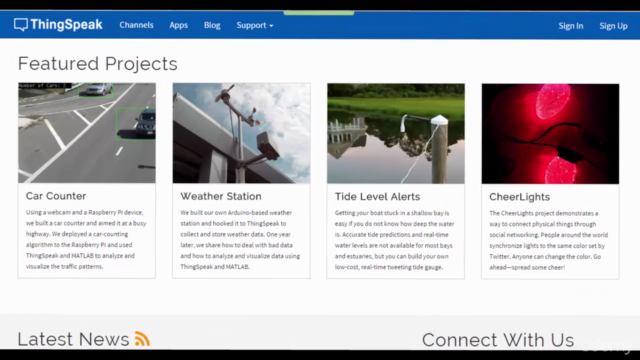This screenshot has height=360, width=640.
Task: Click the Latest News heading
Action: tap(73, 339)
